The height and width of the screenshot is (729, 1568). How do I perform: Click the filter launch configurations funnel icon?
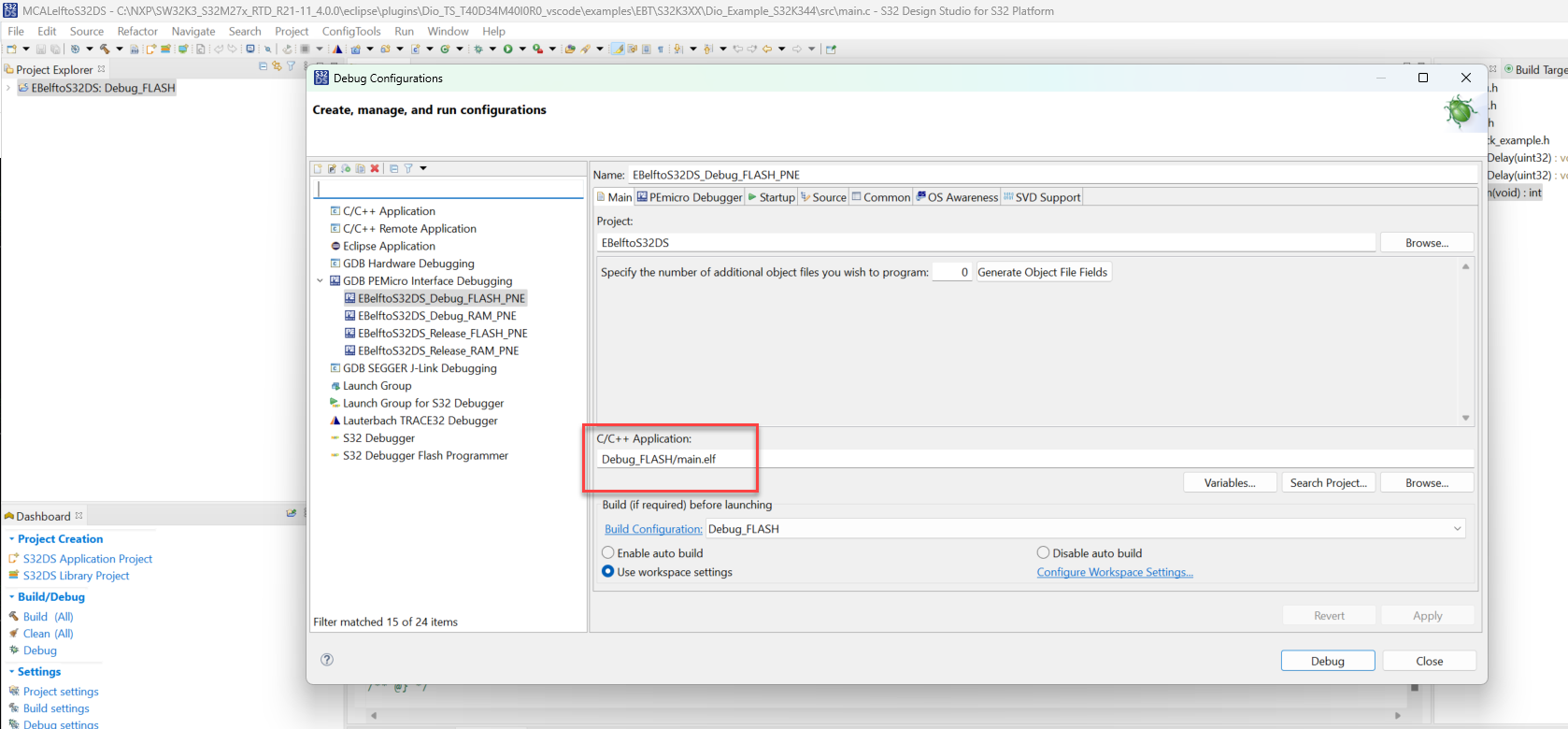point(408,169)
